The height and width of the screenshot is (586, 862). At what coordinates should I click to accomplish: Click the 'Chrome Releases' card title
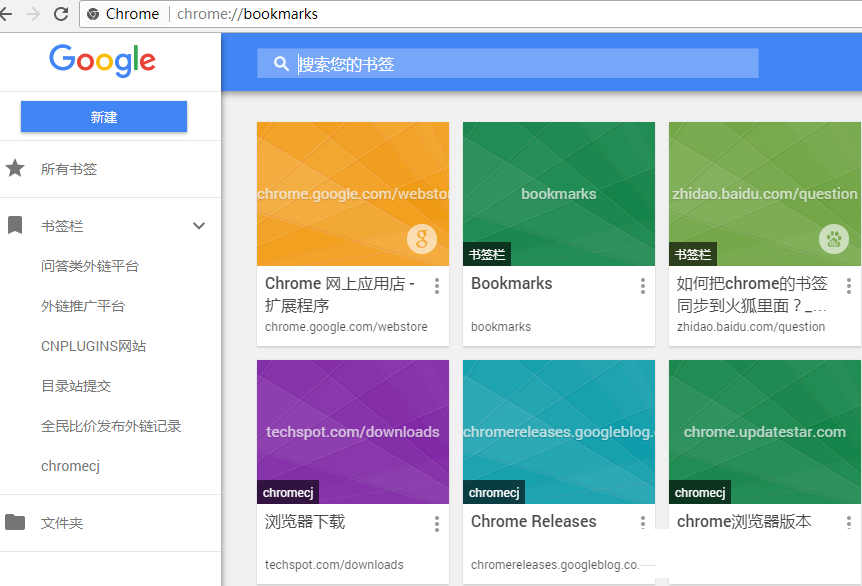point(533,521)
